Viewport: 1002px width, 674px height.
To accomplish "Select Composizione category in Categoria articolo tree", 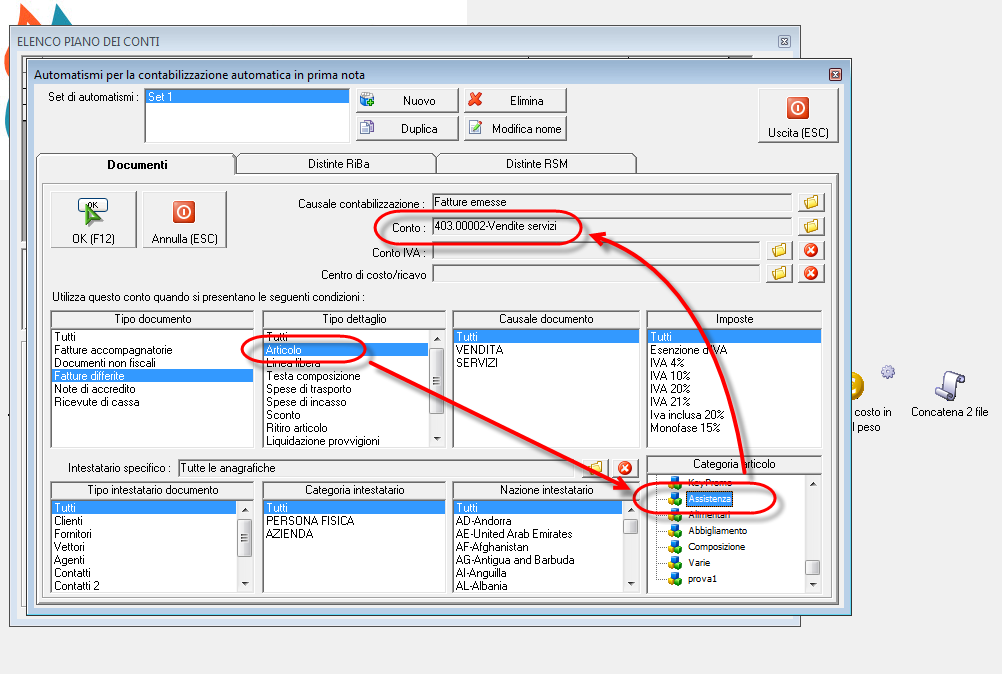I will pos(716,546).
